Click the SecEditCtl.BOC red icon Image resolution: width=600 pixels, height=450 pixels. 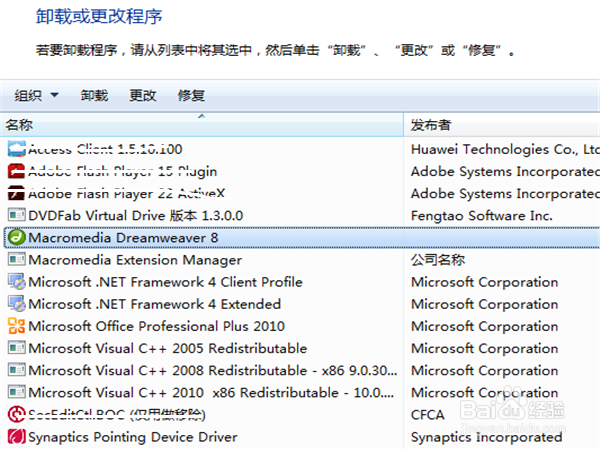click(15, 414)
